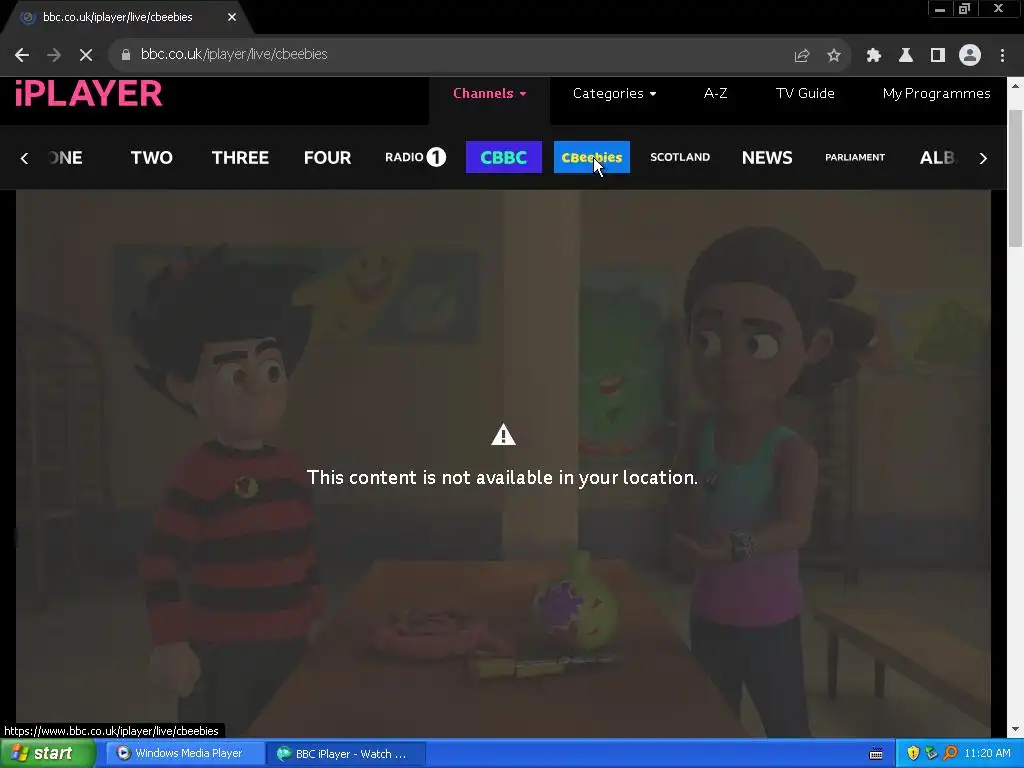Click the share page icon in address bar
The image size is (1024, 768).
[x=801, y=55]
